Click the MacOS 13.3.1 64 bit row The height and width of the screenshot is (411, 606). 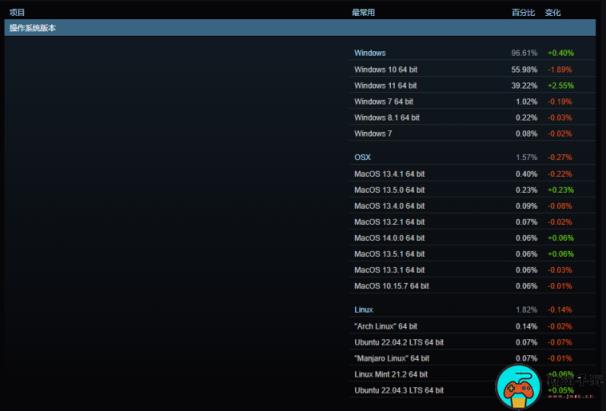click(472, 270)
